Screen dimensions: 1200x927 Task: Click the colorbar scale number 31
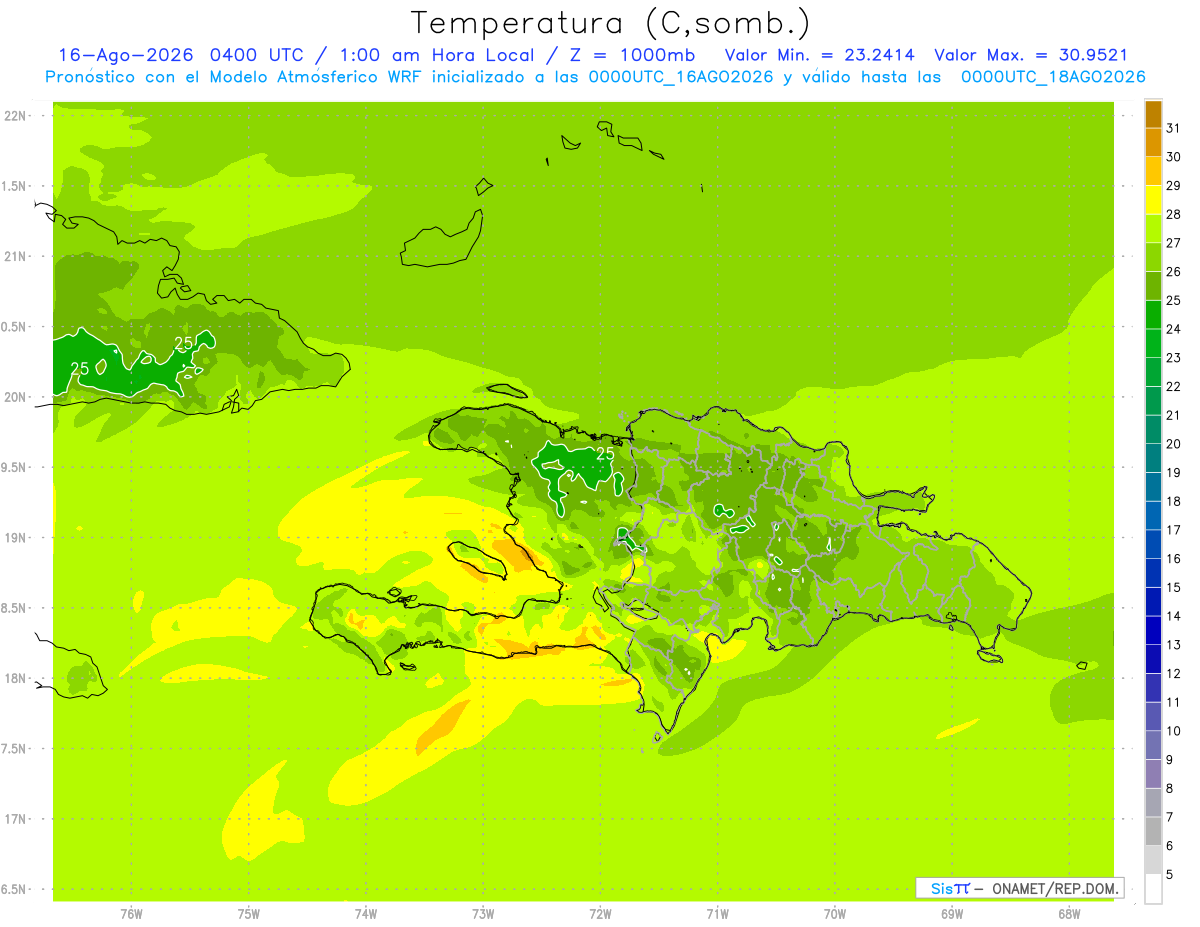[1174, 128]
